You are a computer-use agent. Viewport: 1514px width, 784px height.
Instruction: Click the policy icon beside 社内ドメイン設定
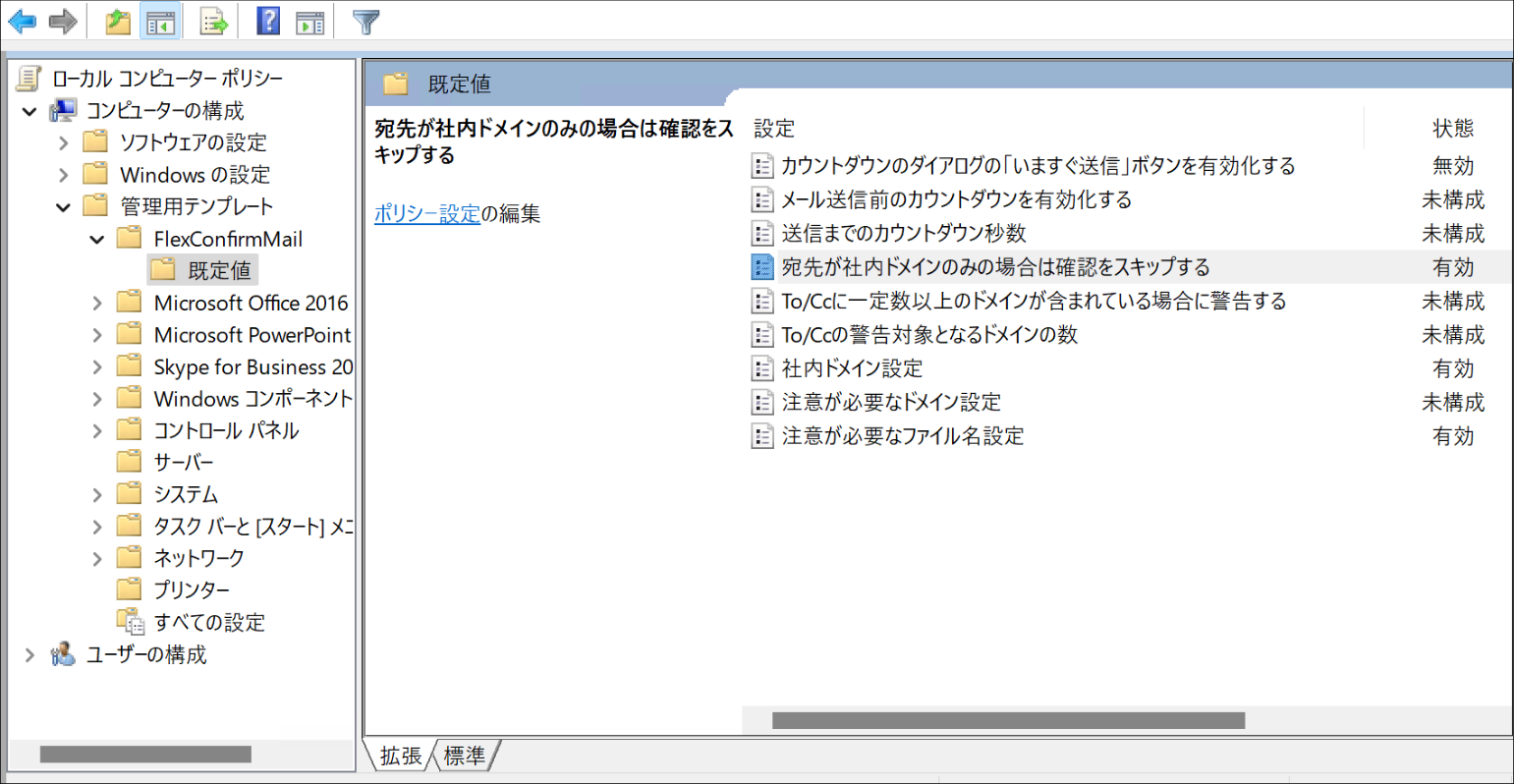pos(762,368)
